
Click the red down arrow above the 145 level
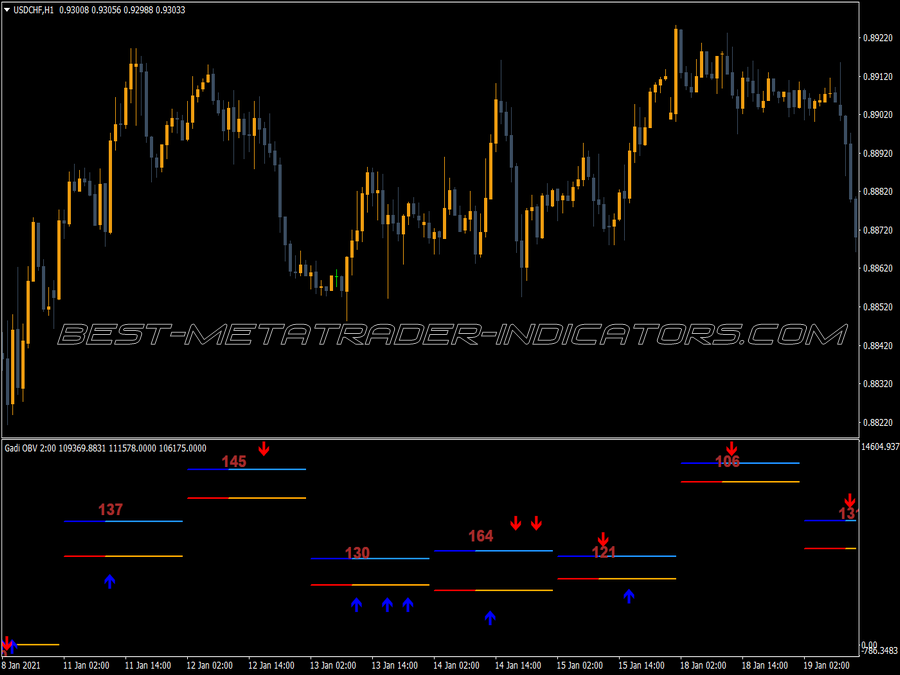pyautogui.click(x=263, y=449)
